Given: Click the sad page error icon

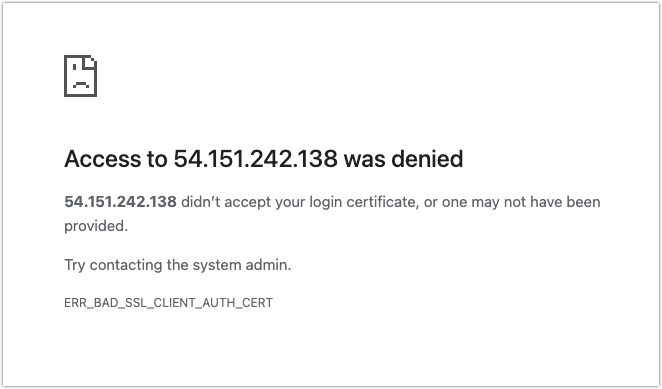Looking at the screenshot, I should (80, 76).
